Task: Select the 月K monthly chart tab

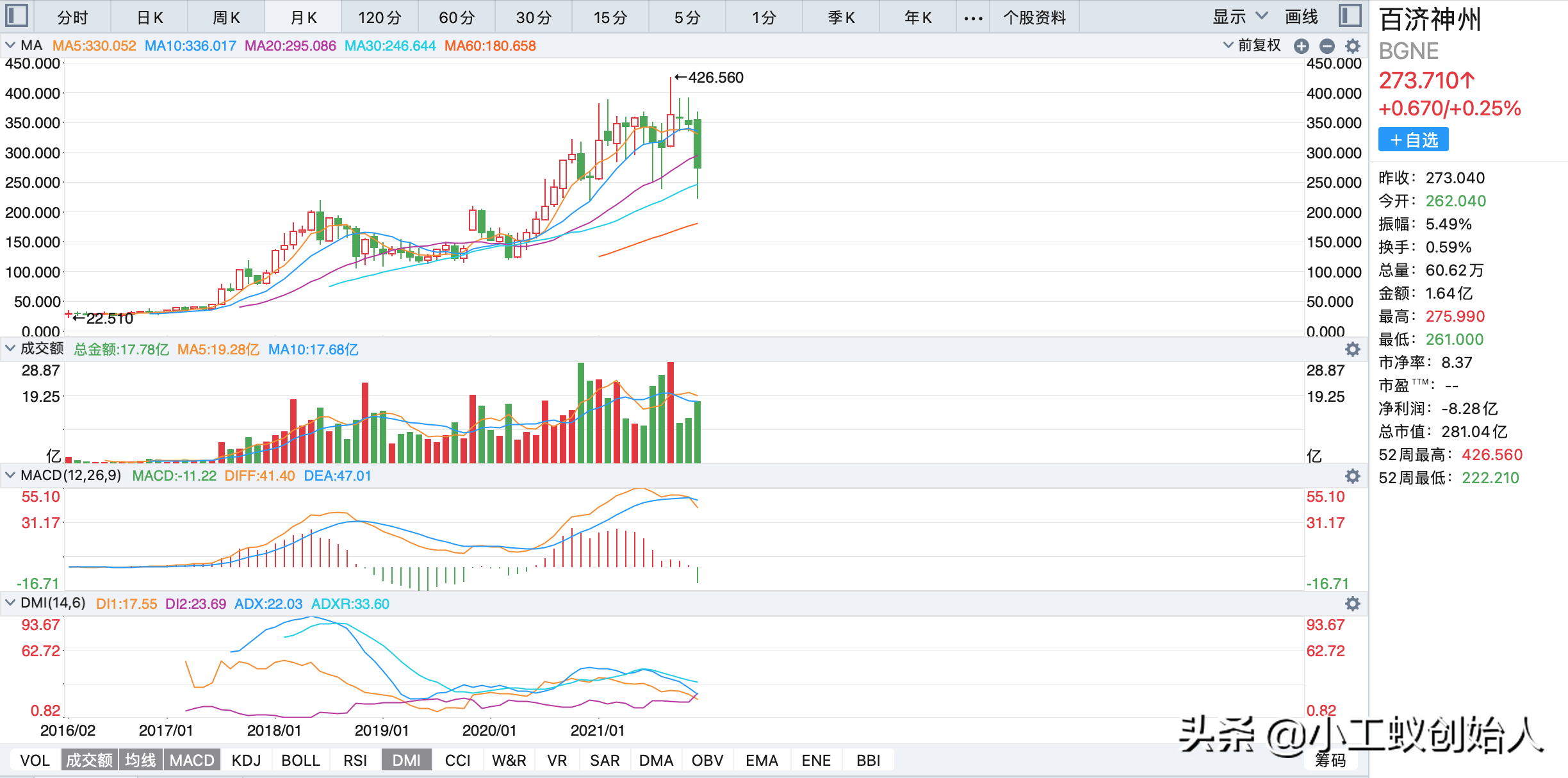Action: [304, 18]
